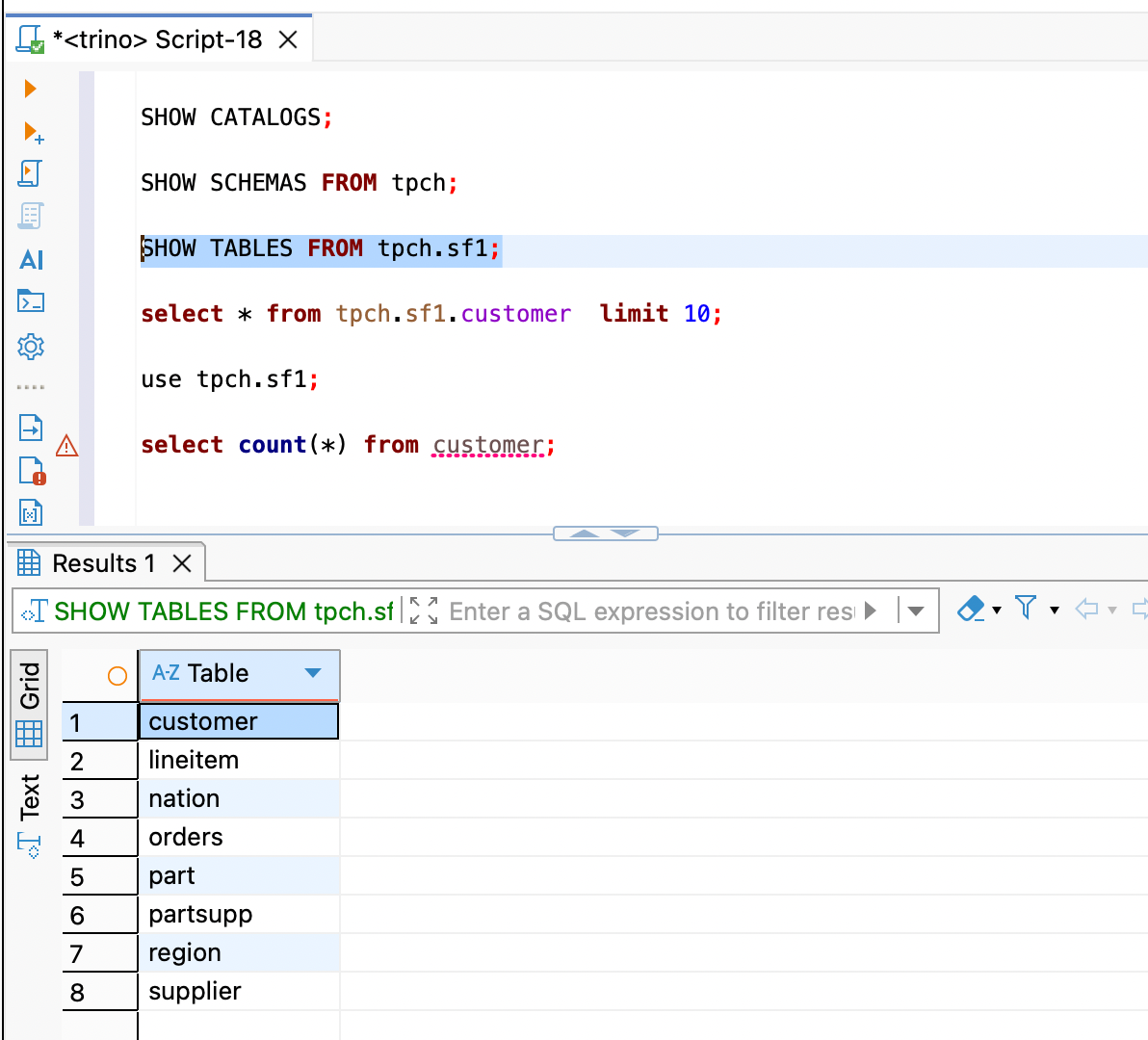Image resolution: width=1148 pixels, height=1040 pixels.
Task: Select the partsupp table cell
Action: [239, 914]
